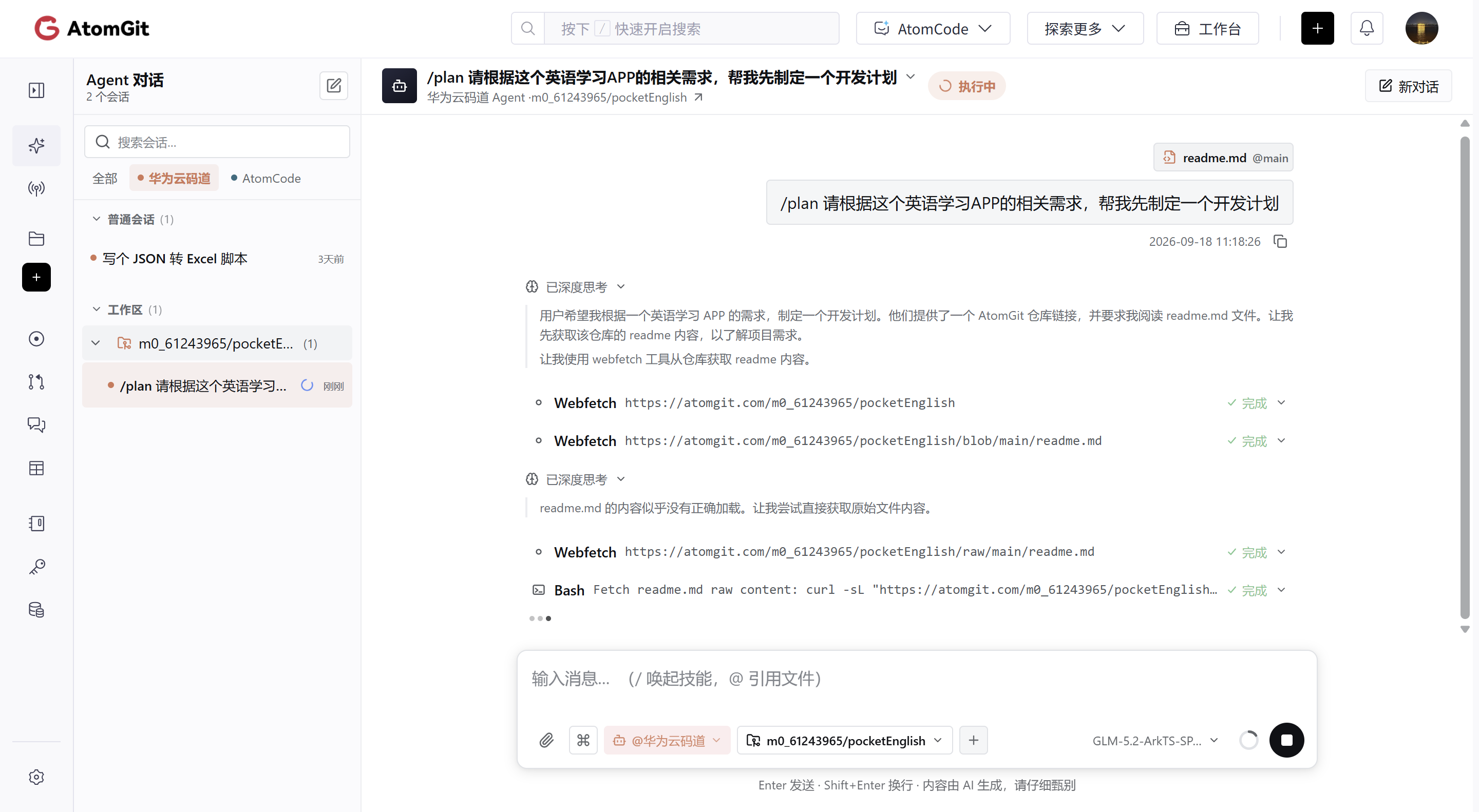Click the 输入消息 message input box
This screenshot has width=1479, height=812.
coord(916,679)
